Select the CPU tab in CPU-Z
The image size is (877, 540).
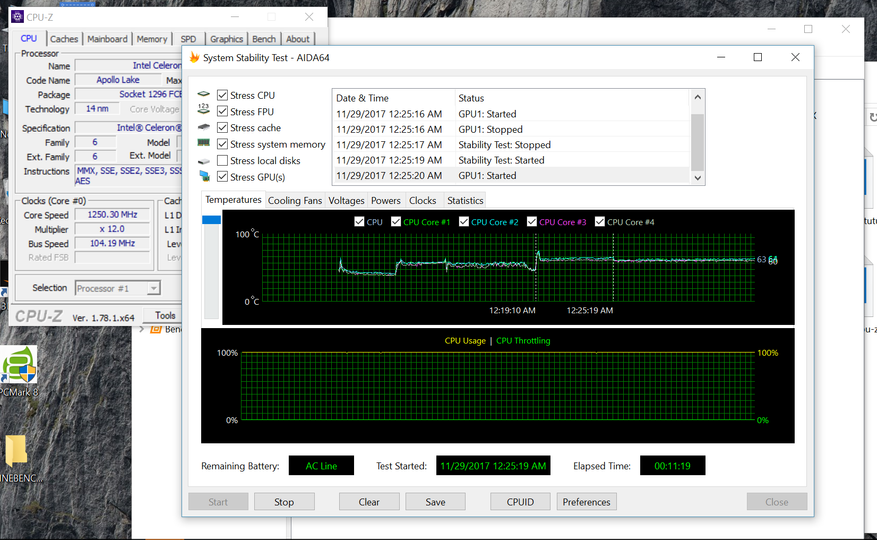29,39
